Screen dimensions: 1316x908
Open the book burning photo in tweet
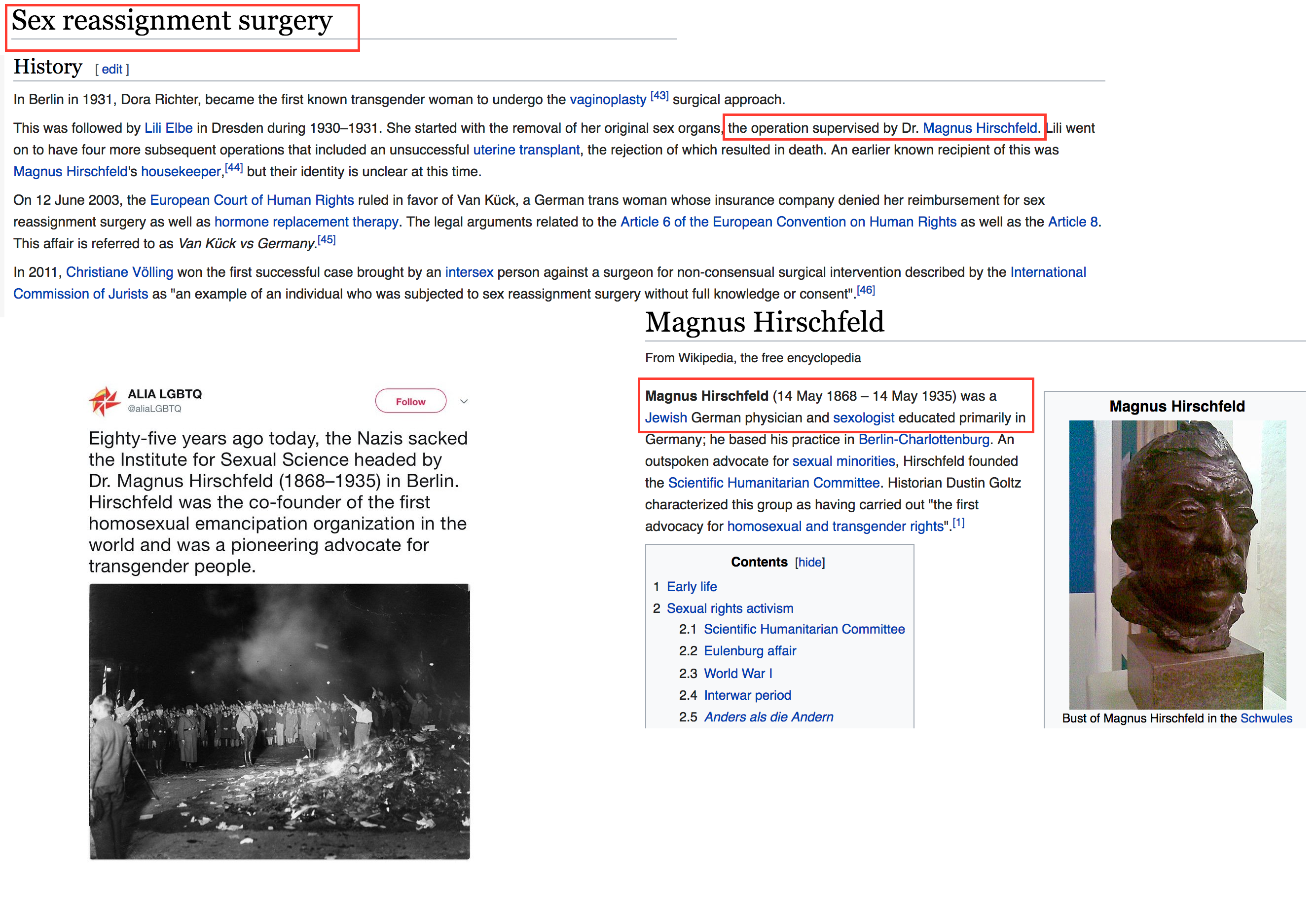[x=279, y=721]
